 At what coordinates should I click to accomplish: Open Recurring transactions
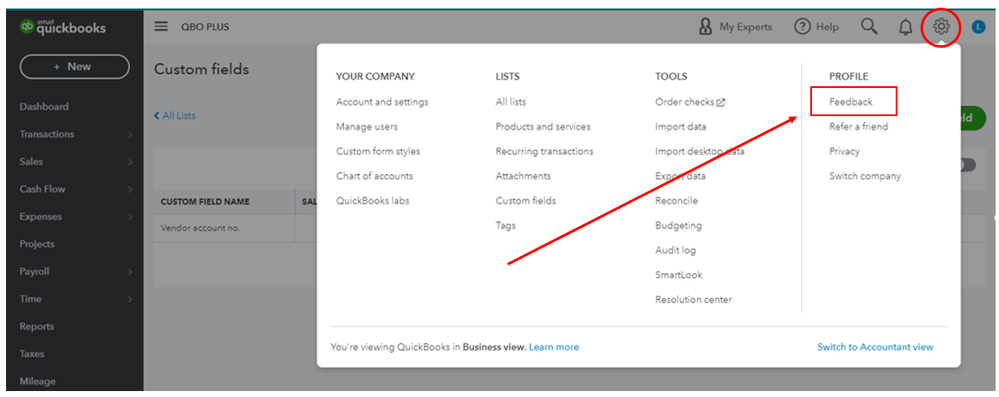pyautogui.click(x=545, y=152)
